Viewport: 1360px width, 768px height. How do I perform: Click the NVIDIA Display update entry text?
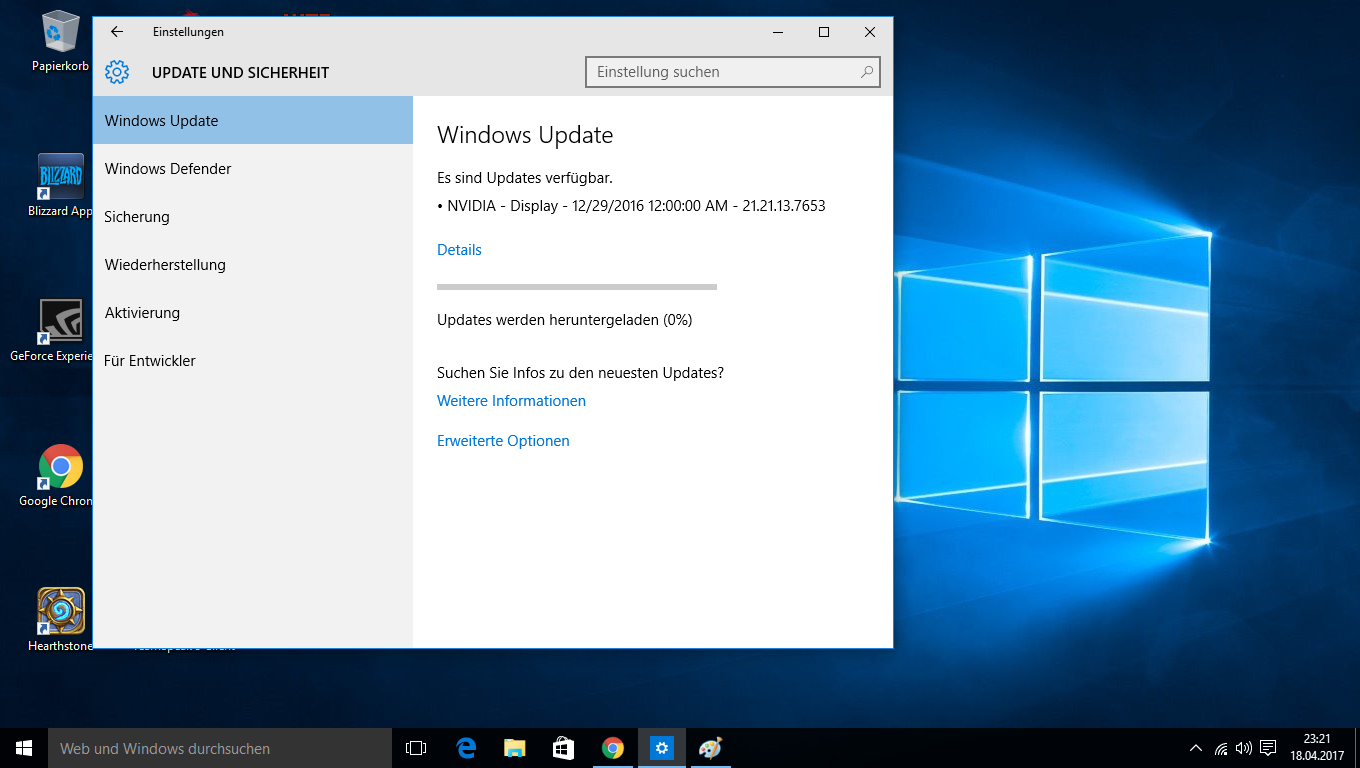click(x=631, y=206)
